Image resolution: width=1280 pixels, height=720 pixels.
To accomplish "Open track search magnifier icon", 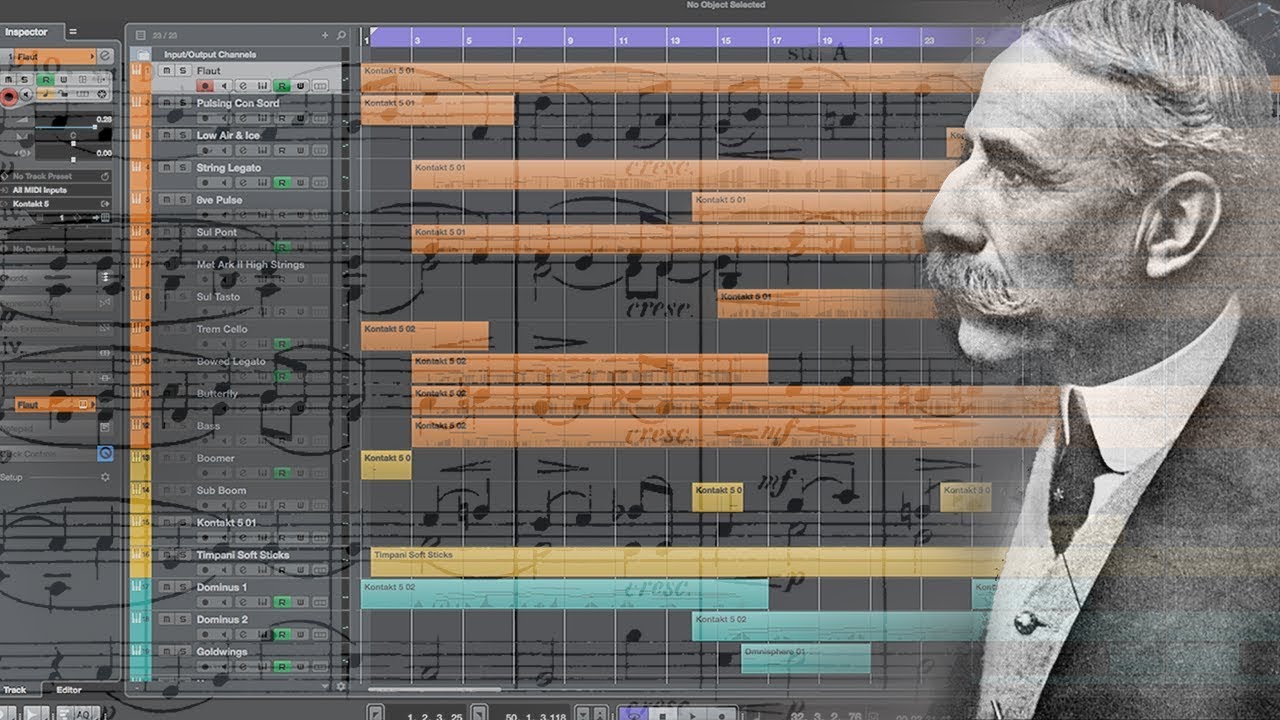I will tap(339, 35).
